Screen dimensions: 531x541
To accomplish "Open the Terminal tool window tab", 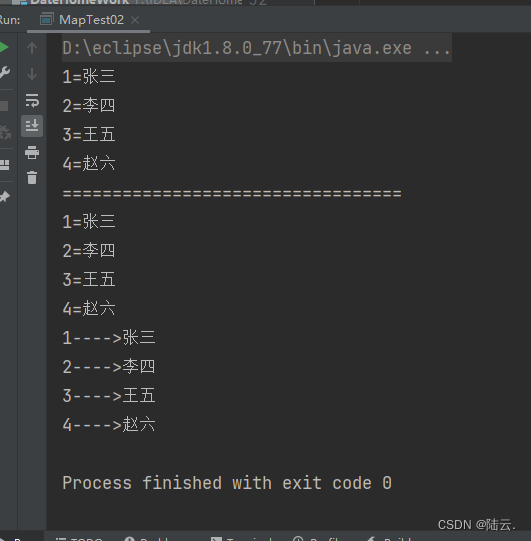I will click(242, 538).
